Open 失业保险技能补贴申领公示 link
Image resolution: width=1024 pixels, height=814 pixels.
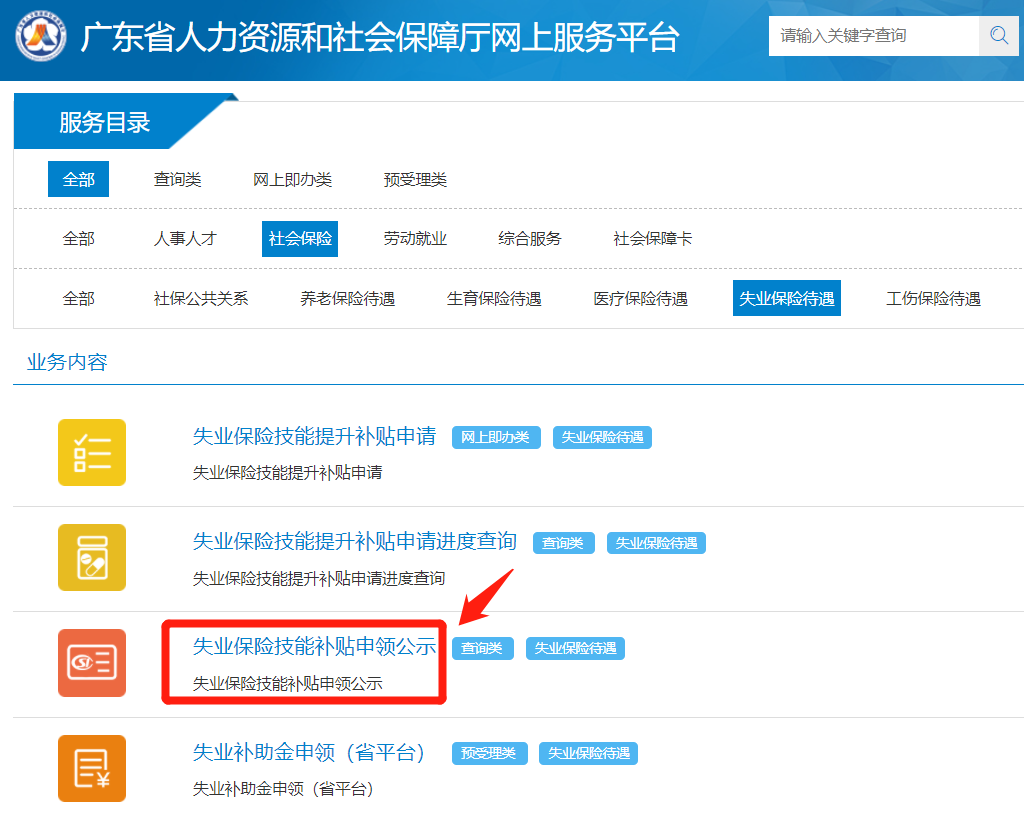(314, 647)
